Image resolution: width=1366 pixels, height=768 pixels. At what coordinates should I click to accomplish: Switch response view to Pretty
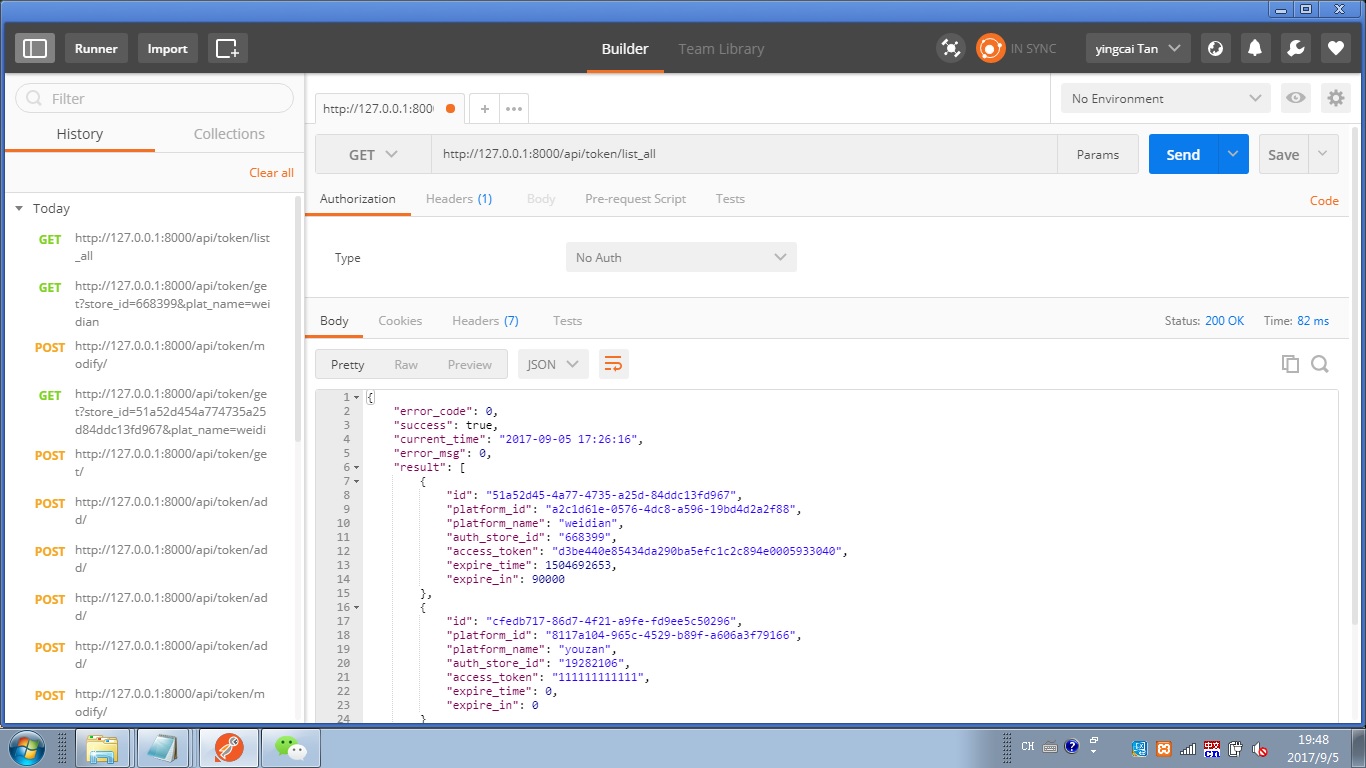point(348,364)
